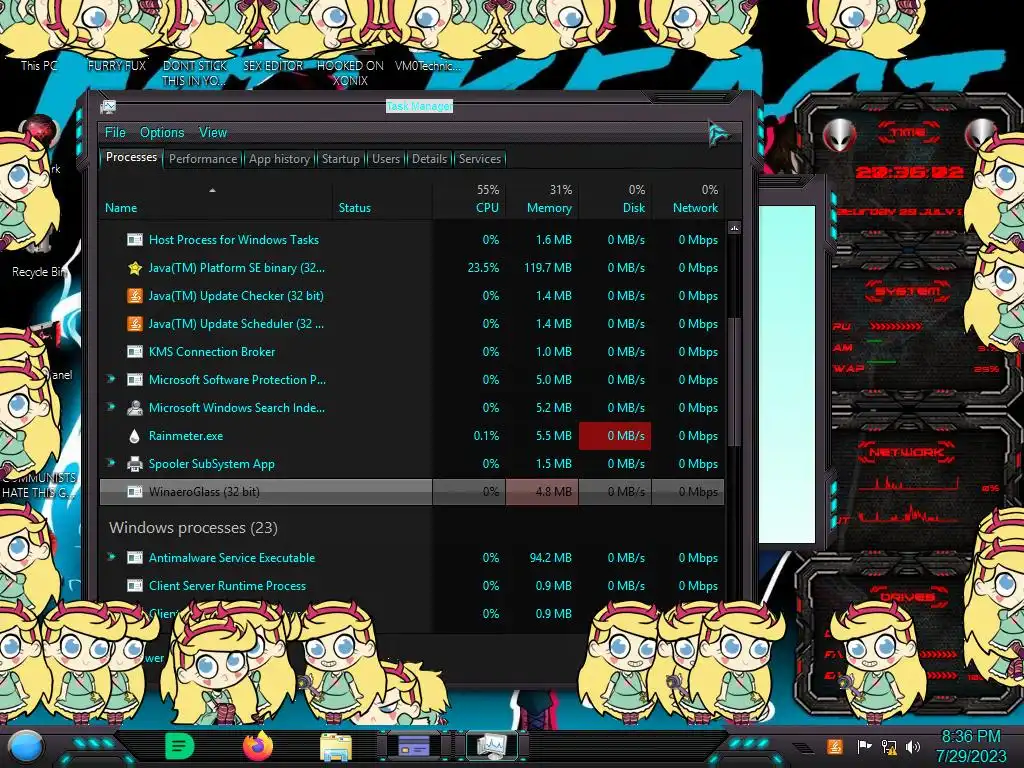The height and width of the screenshot is (768, 1024).
Task: Select the Client Server Runtime Process row
Action: point(411,586)
